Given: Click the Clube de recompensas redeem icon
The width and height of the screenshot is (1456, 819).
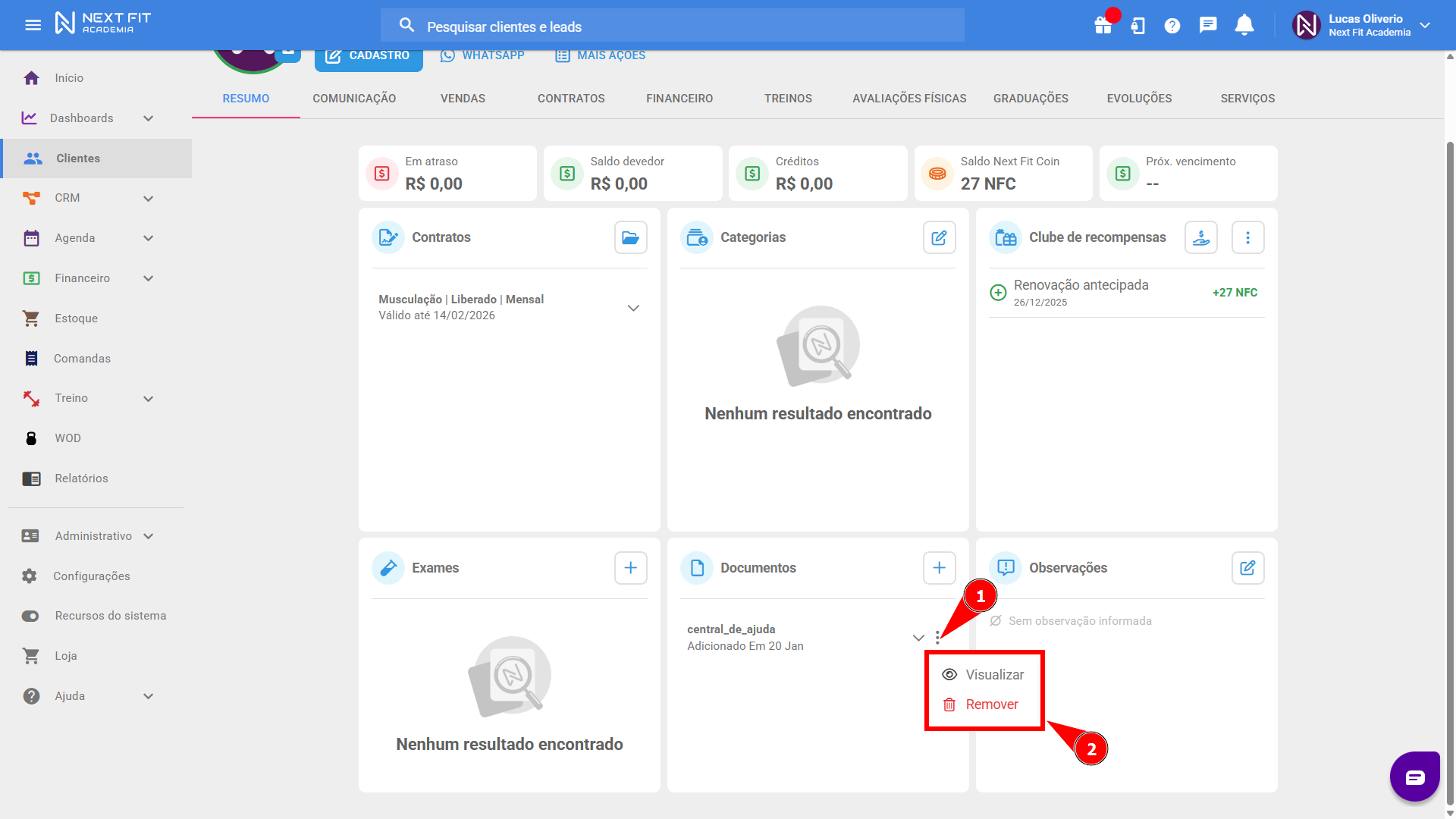Looking at the screenshot, I should 1201,237.
